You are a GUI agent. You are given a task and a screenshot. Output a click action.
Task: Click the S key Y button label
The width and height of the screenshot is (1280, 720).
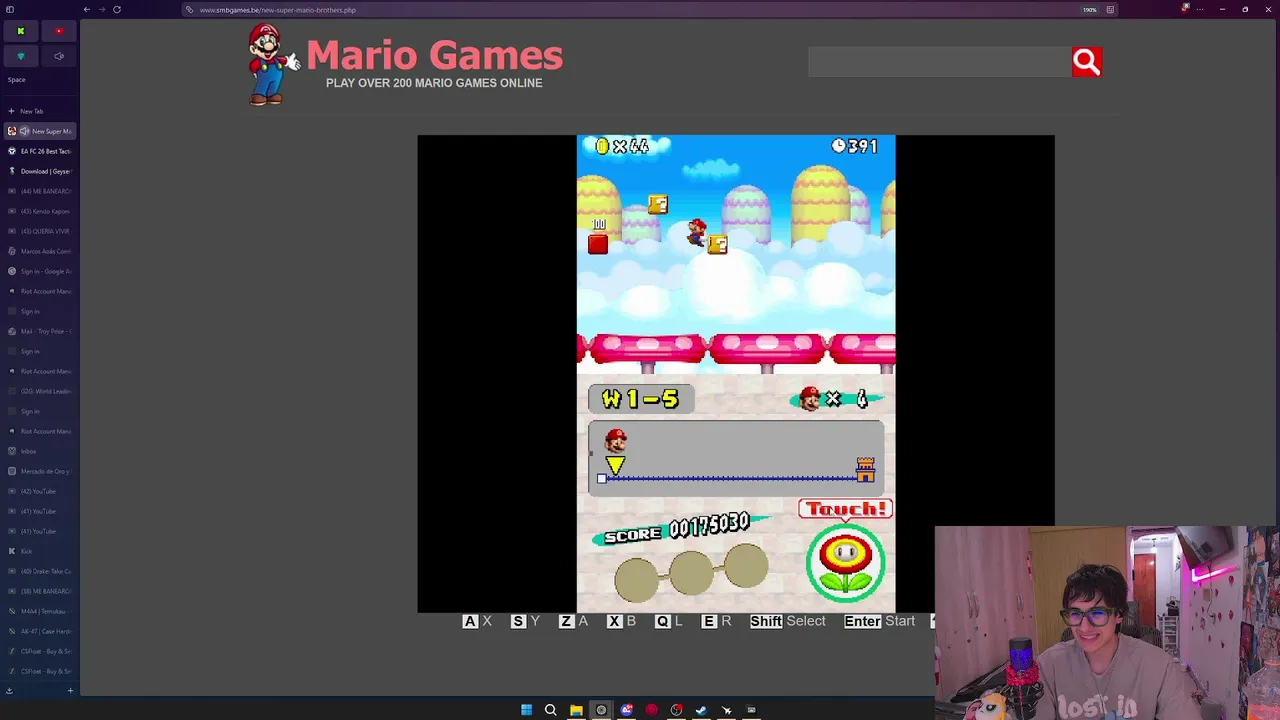click(x=525, y=621)
